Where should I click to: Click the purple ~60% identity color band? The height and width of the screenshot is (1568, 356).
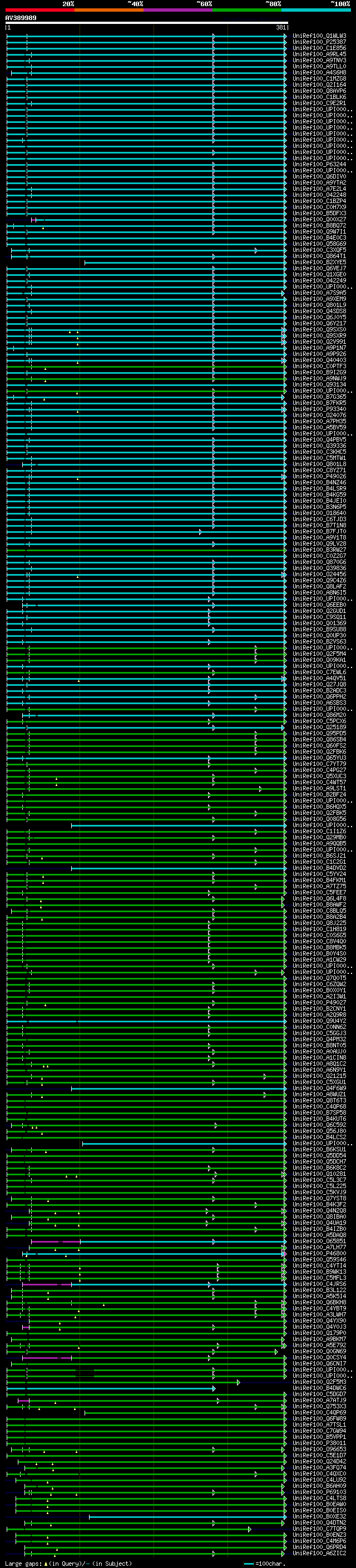(179, 10)
